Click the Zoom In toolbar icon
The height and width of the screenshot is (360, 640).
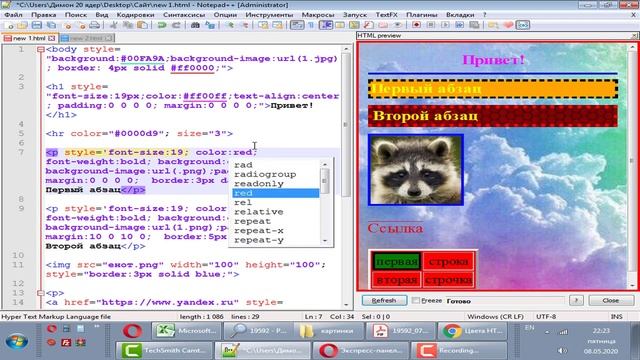click(230, 25)
